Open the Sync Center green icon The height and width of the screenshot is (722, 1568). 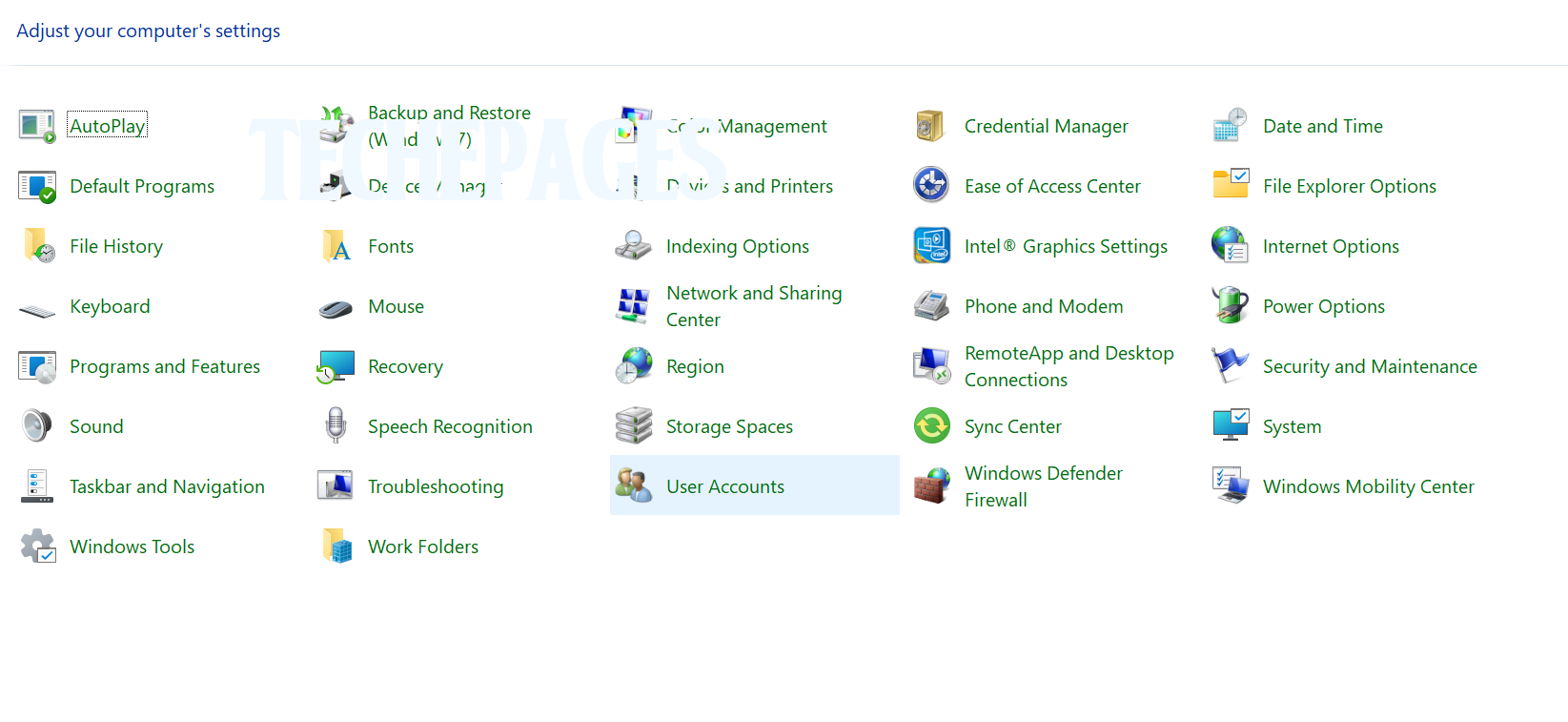(932, 426)
